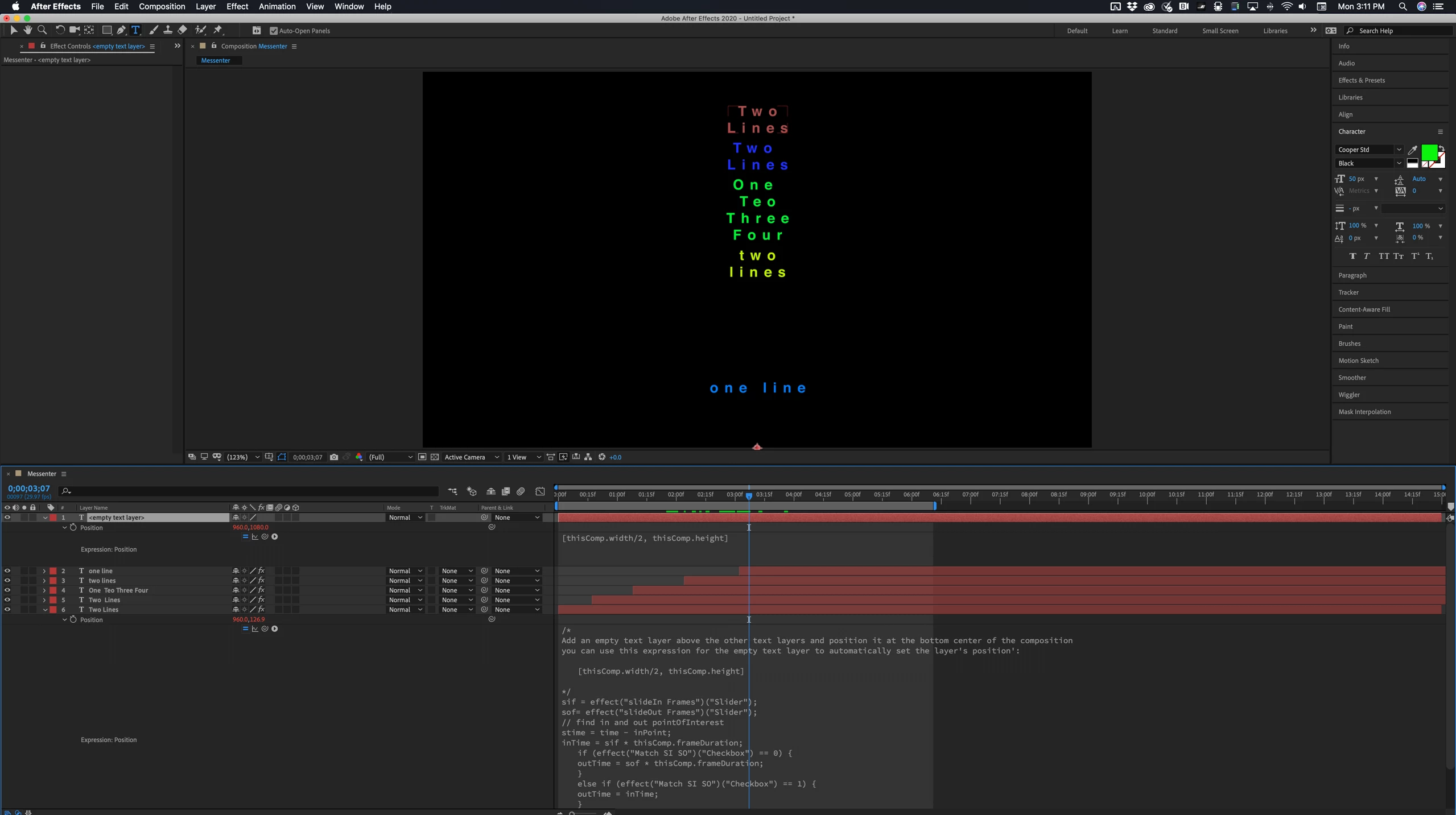Open the Effects & Presets panel
Viewport: 1456px width, 815px height.
tap(1361, 80)
